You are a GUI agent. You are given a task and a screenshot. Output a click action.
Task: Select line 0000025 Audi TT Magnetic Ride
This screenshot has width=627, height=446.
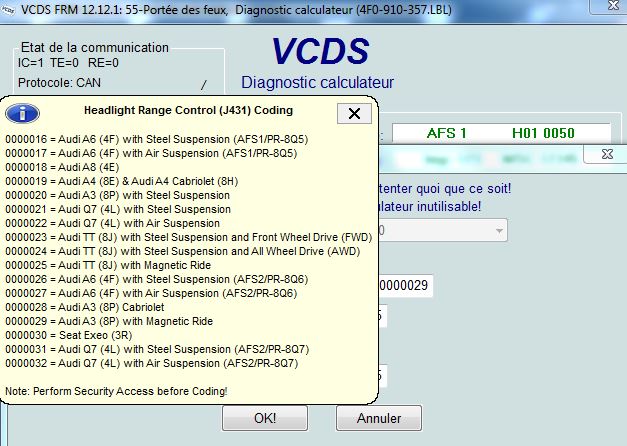tap(108, 265)
